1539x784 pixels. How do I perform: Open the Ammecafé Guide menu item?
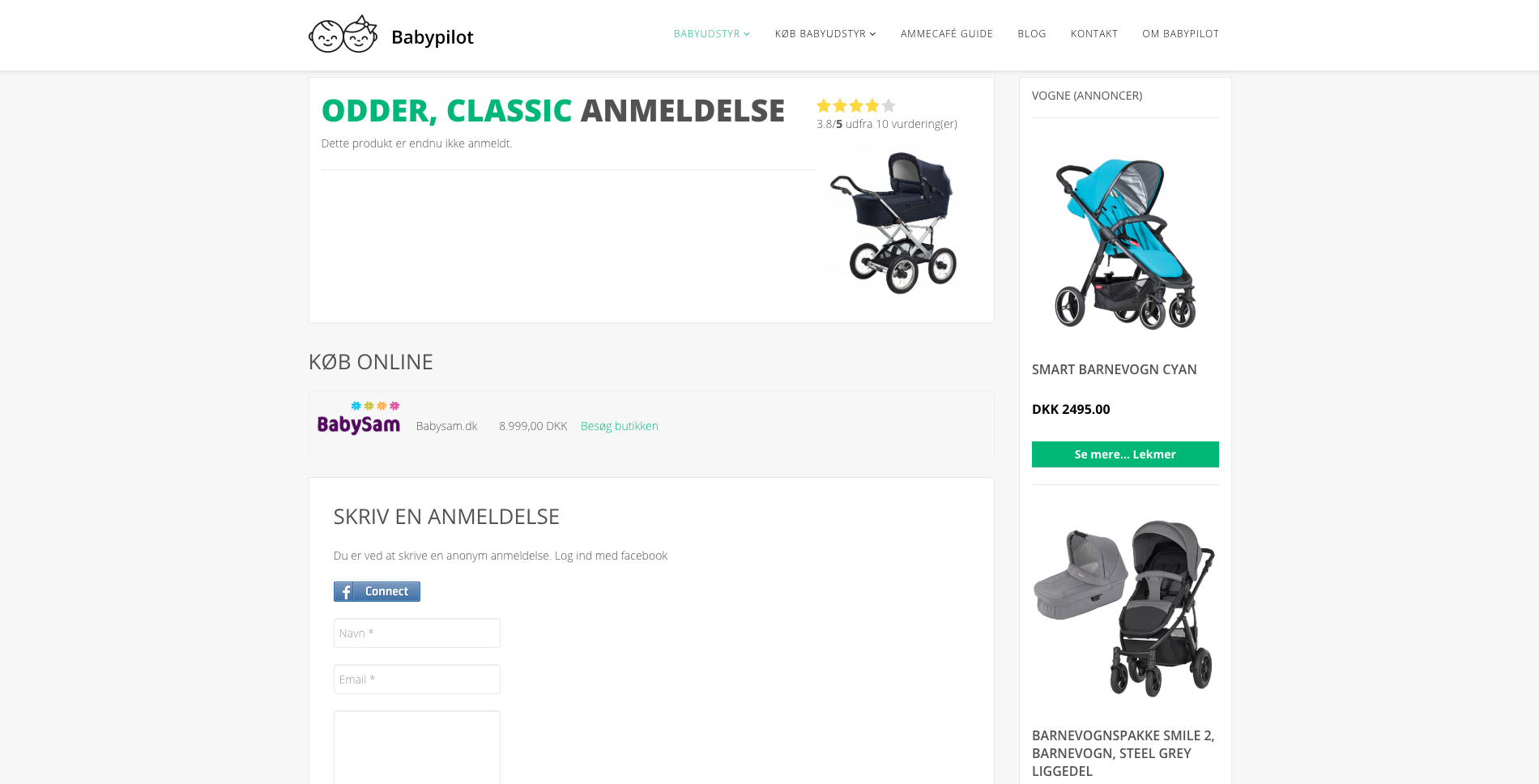click(x=947, y=34)
